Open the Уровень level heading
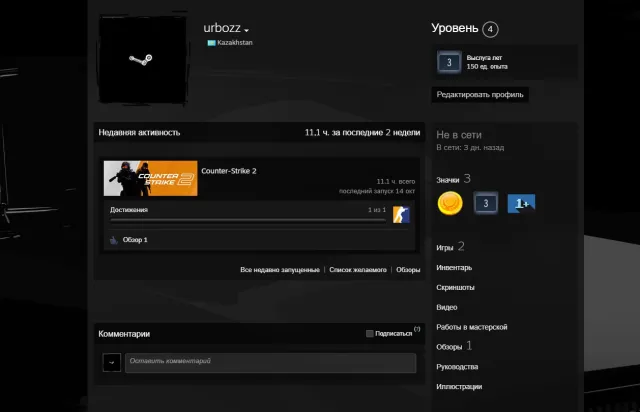Viewport: 640px width, 412px height. [x=455, y=28]
